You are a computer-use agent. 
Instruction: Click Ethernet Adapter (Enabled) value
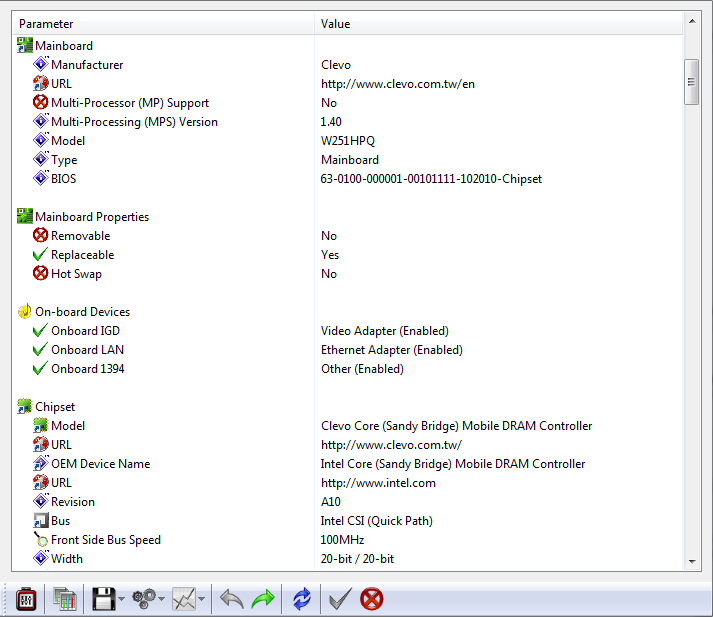392,350
